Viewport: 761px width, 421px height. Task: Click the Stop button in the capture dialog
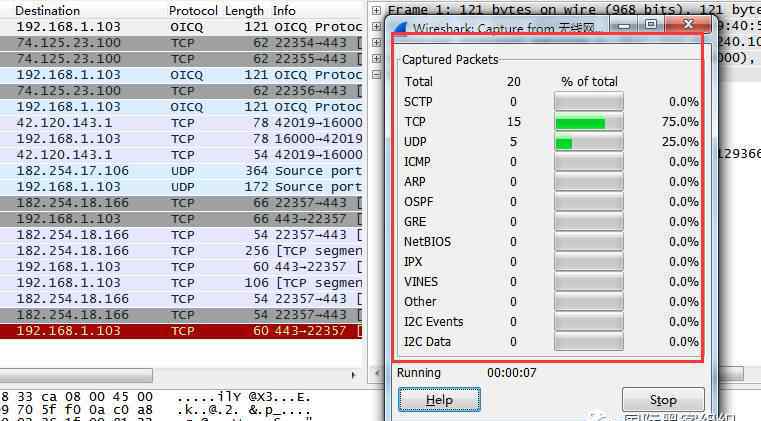[663, 400]
